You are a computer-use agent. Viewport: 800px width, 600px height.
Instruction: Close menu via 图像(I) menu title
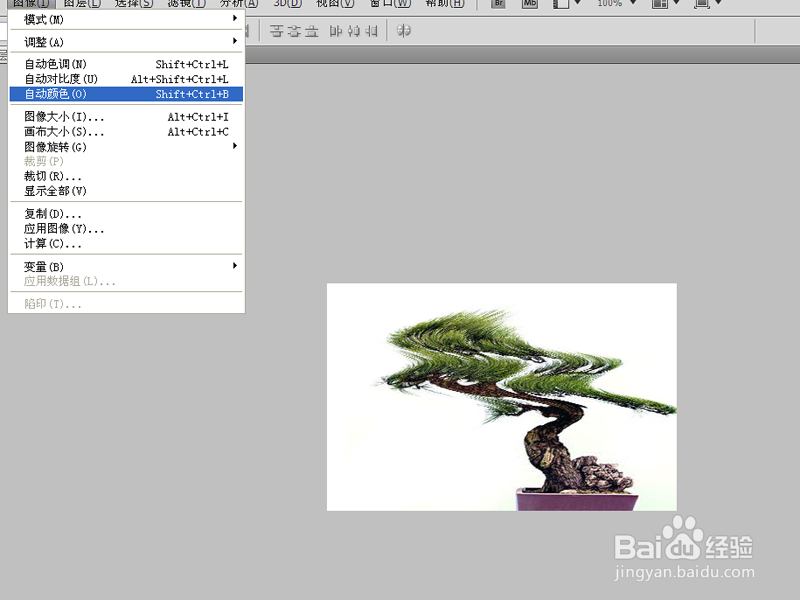click(x=31, y=3)
